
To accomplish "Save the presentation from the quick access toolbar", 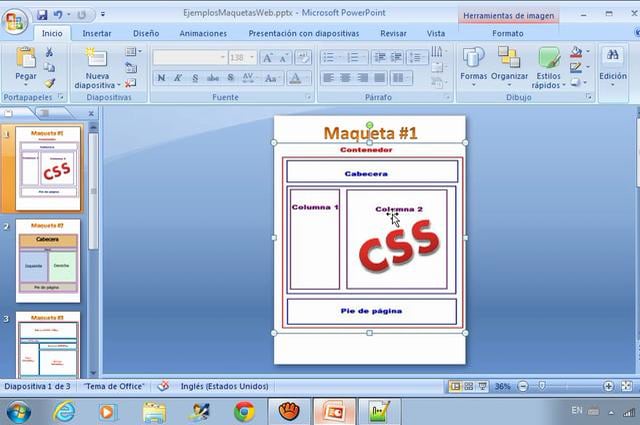I will (x=42, y=15).
